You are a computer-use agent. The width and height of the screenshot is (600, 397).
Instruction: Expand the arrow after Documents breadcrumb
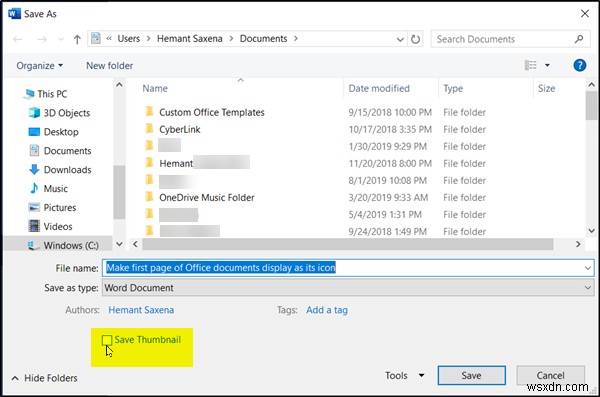pos(296,39)
